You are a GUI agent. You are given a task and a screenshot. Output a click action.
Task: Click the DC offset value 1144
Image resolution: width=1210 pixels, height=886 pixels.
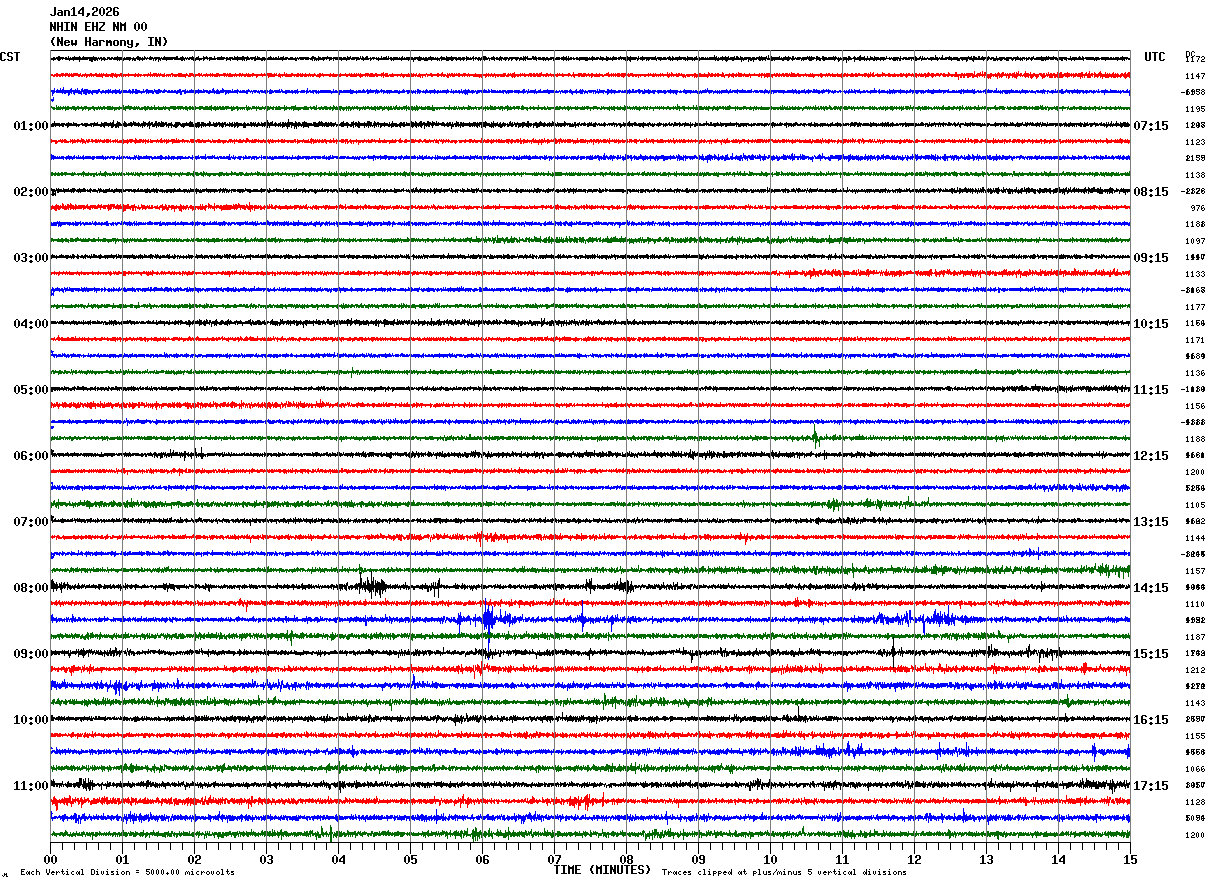1195,538
